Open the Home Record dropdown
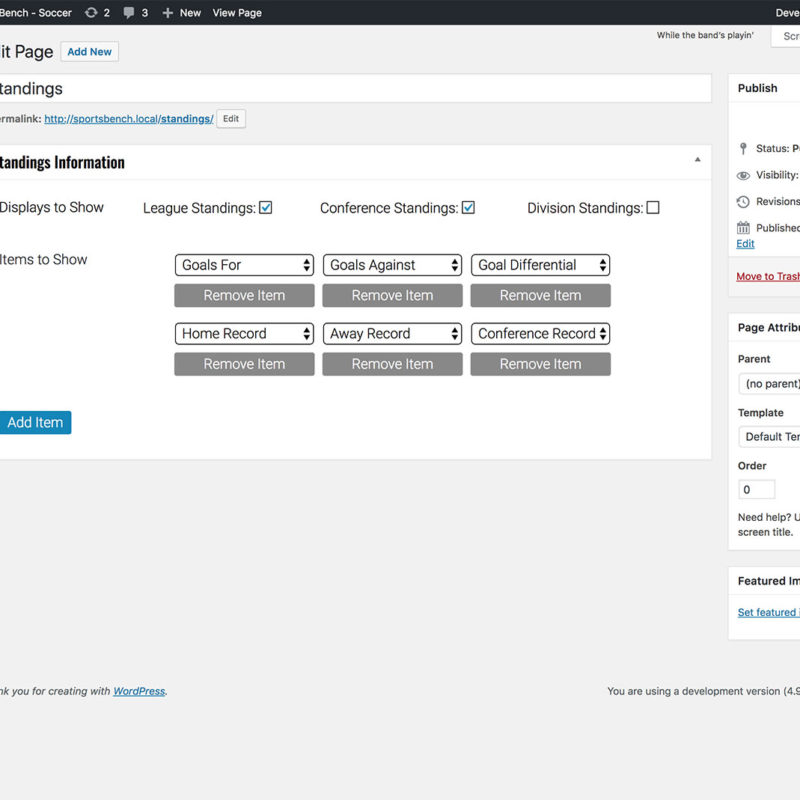800x800 pixels. pos(244,334)
